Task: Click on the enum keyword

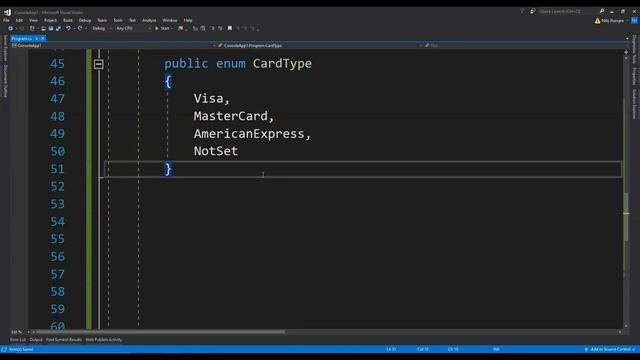Action: click(x=231, y=64)
